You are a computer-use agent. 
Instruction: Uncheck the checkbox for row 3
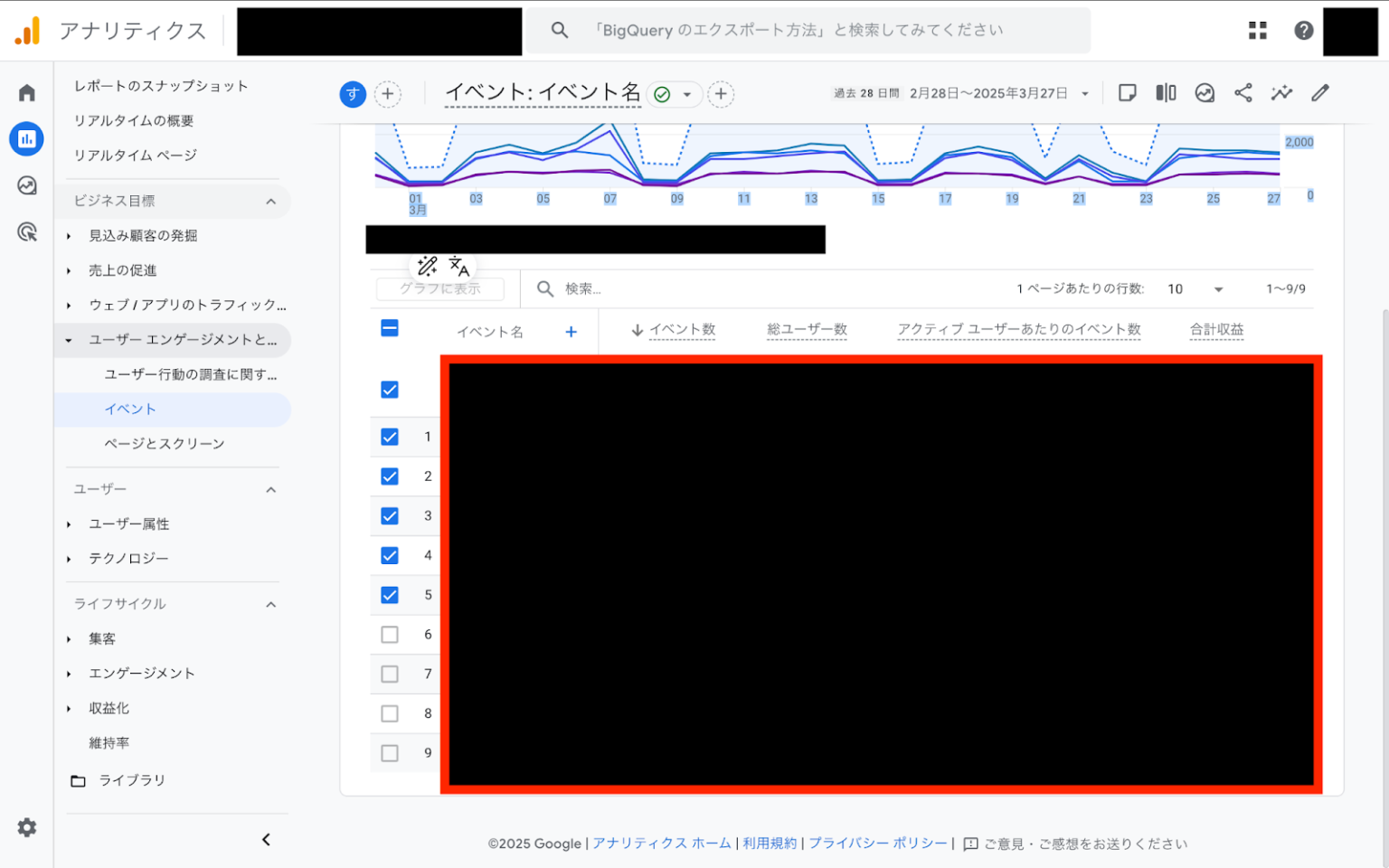(x=390, y=515)
